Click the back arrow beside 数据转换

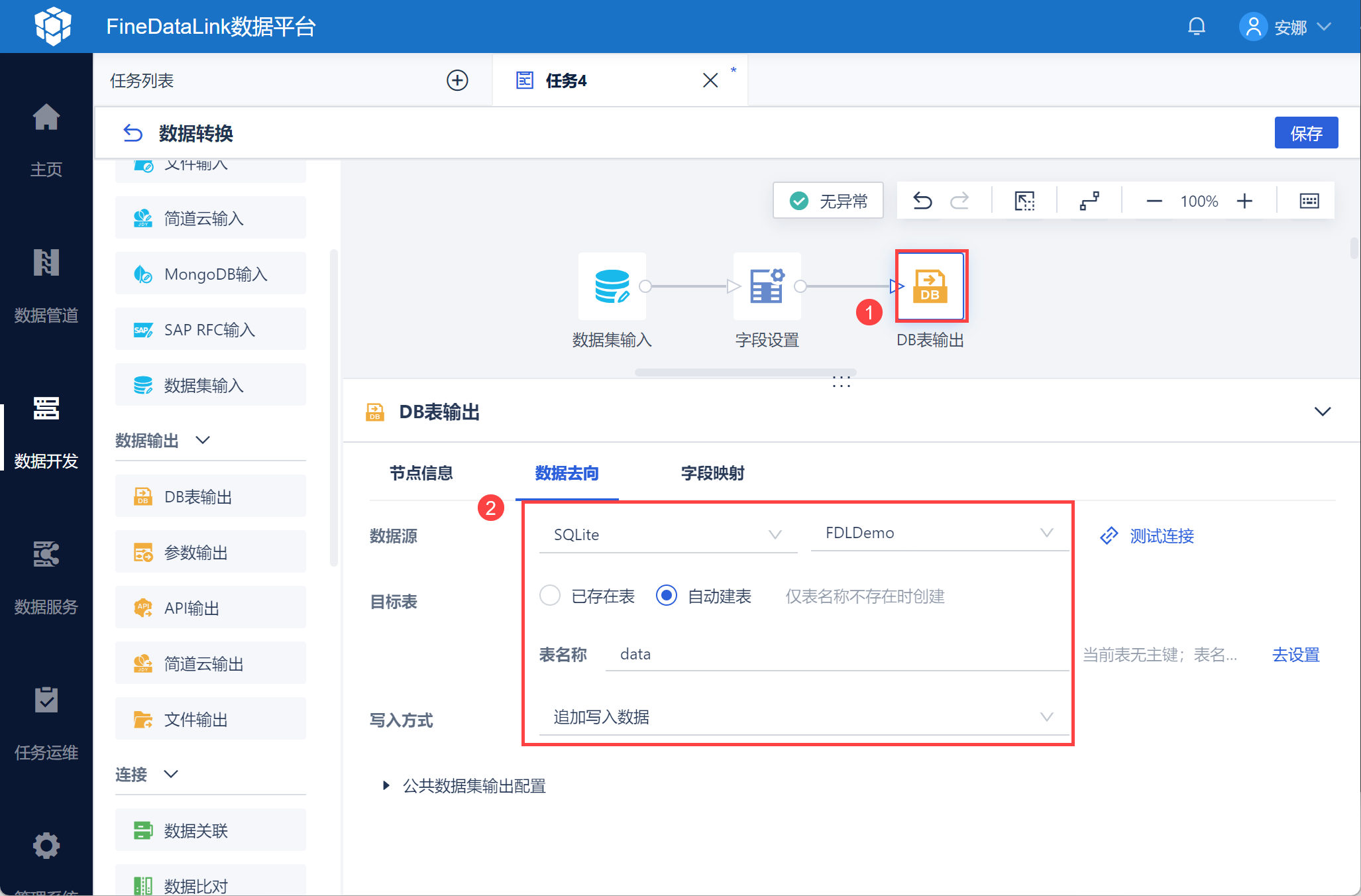[133, 133]
